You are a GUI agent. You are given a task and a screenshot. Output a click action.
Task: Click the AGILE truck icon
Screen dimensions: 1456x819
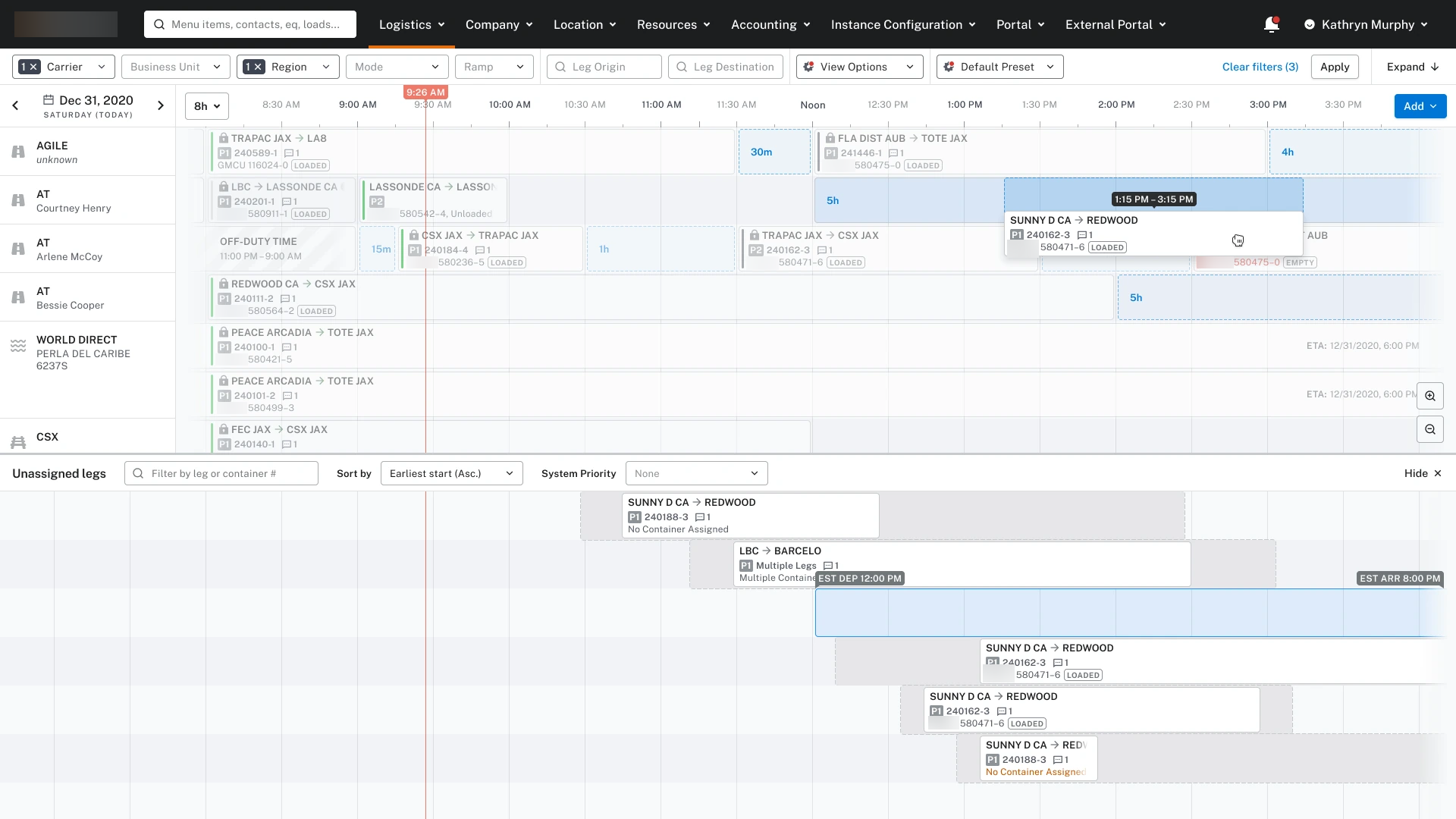click(18, 152)
